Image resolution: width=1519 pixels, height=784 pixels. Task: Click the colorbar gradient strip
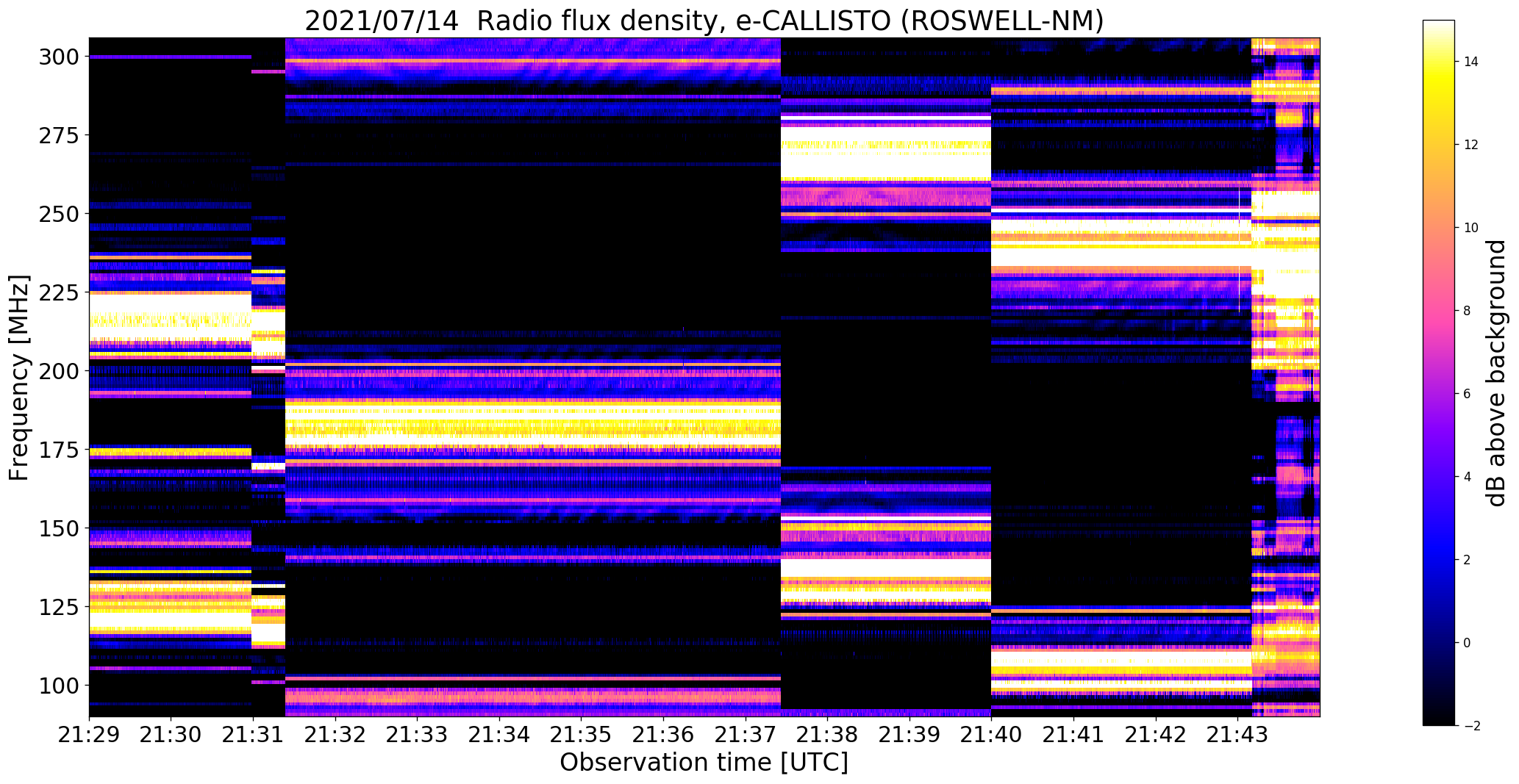pos(1439,373)
